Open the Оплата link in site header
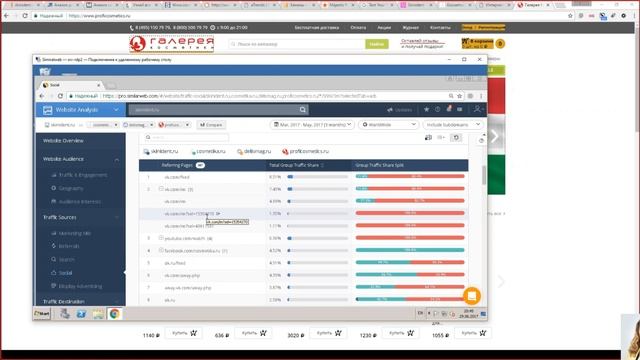 click(358, 28)
